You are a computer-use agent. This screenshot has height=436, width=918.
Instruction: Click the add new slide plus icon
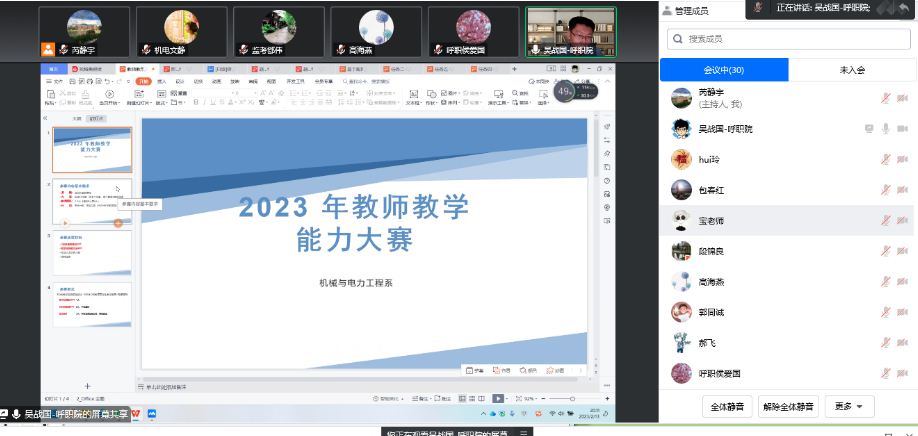(x=87, y=386)
